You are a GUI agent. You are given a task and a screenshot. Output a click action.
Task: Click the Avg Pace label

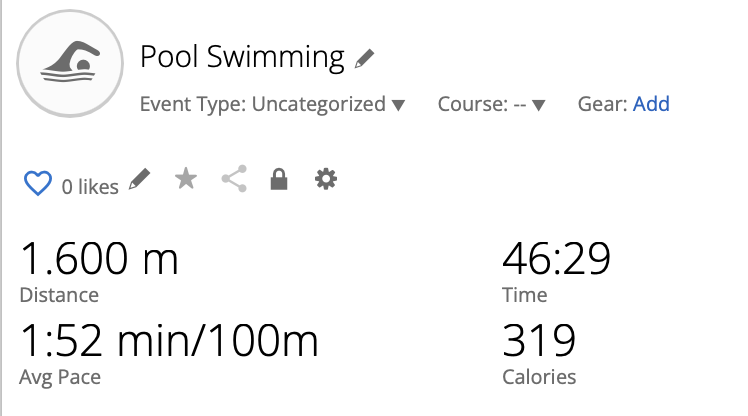[60, 377]
